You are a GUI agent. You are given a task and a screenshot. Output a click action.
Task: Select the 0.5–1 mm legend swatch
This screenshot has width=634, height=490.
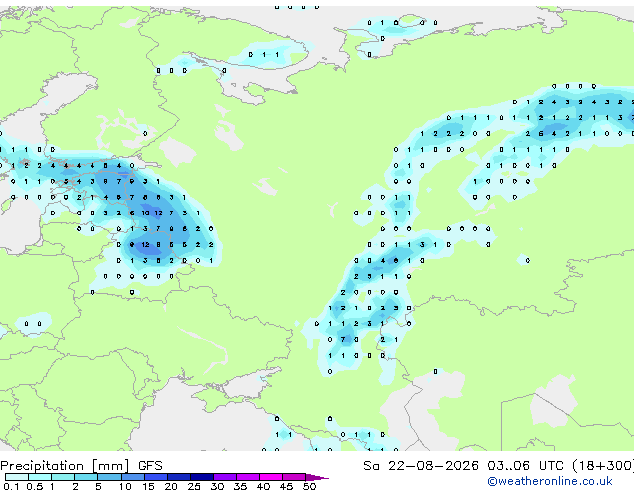[x=40, y=477]
